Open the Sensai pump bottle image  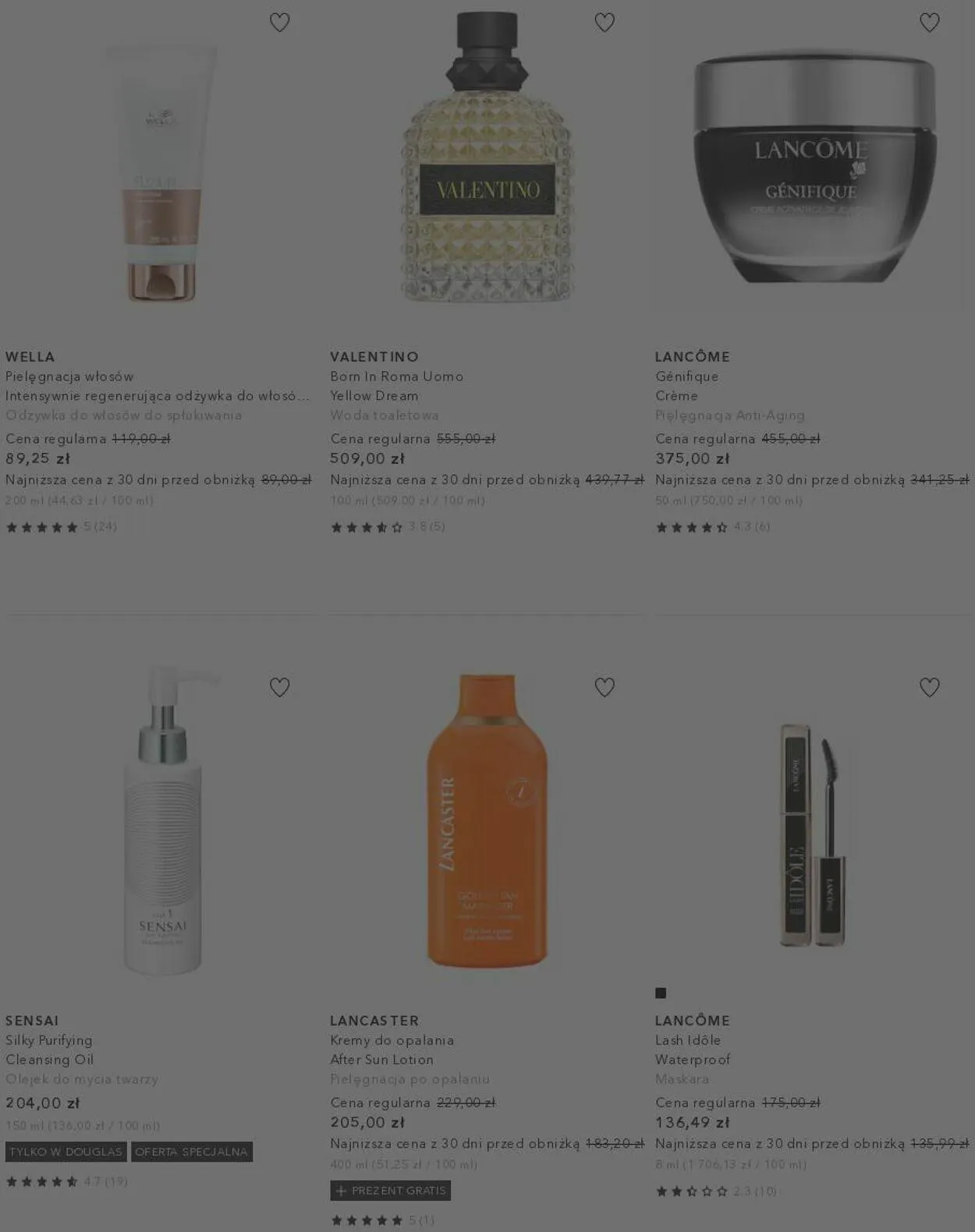163,819
